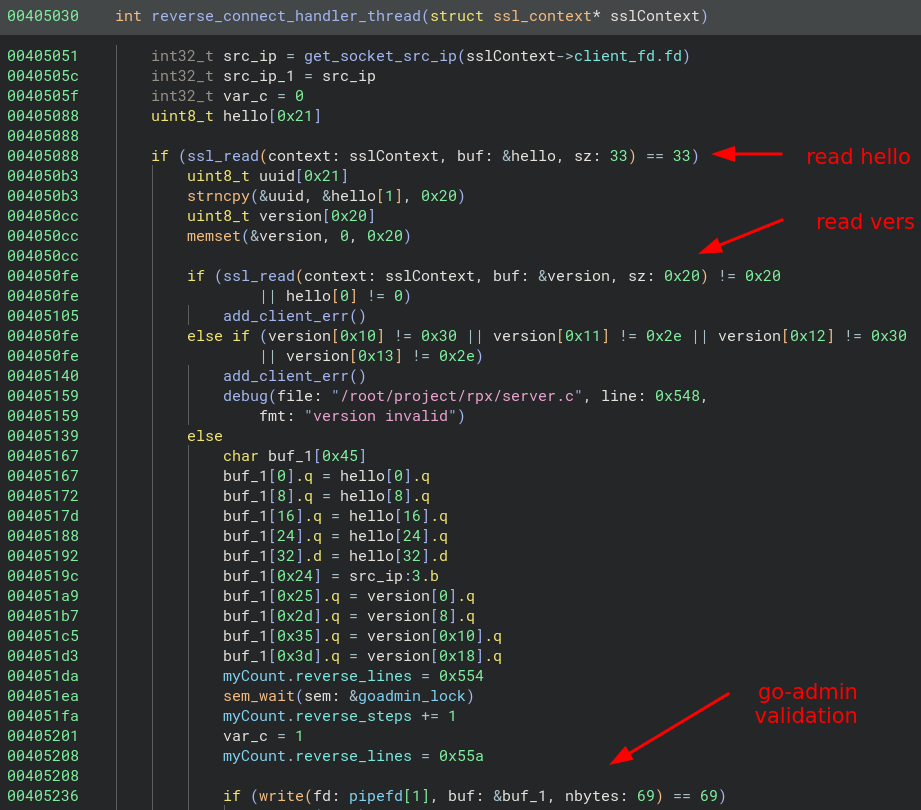This screenshot has height=810, width=921.
Task: Jump to the debug function call
Action: (x=245, y=396)
